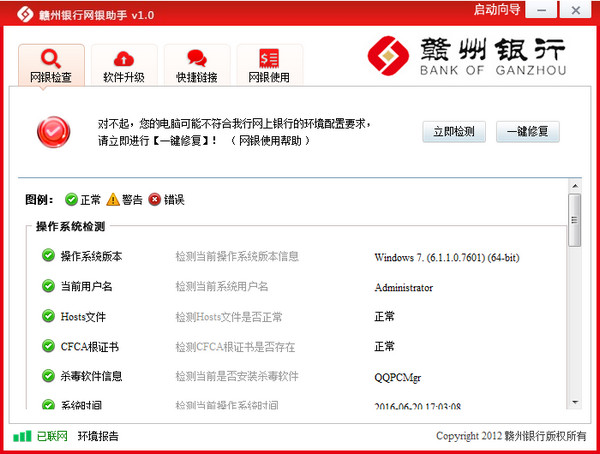Select the Hosts文件 row label
Screen dimensions: 600x454
83,317
